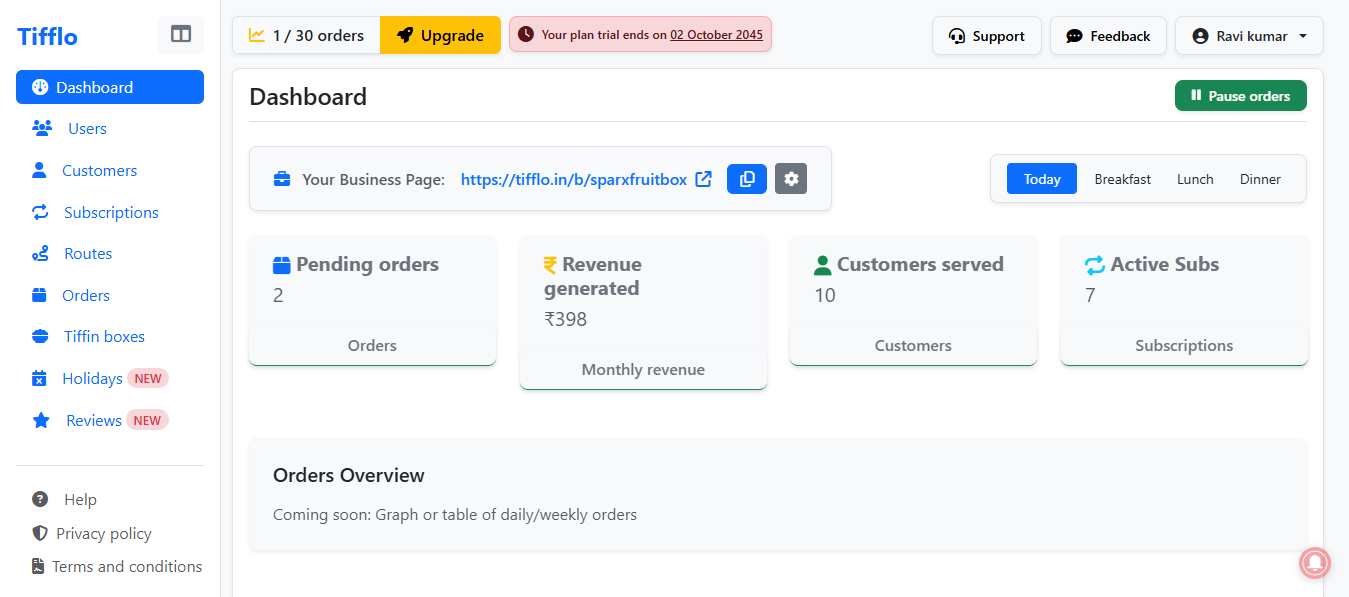This screenshot has width=1349, height=597.
Task: Open Reviews star menu item
Action: pos(93,421)
